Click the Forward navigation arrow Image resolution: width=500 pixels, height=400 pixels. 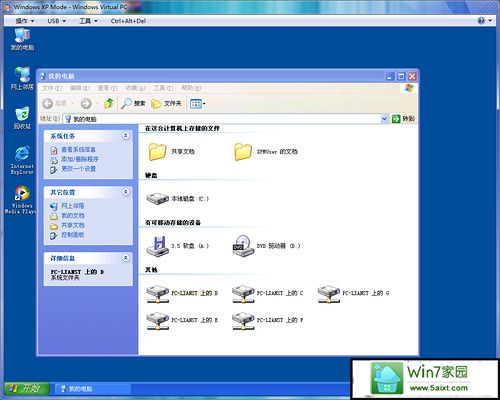(86, 103)
